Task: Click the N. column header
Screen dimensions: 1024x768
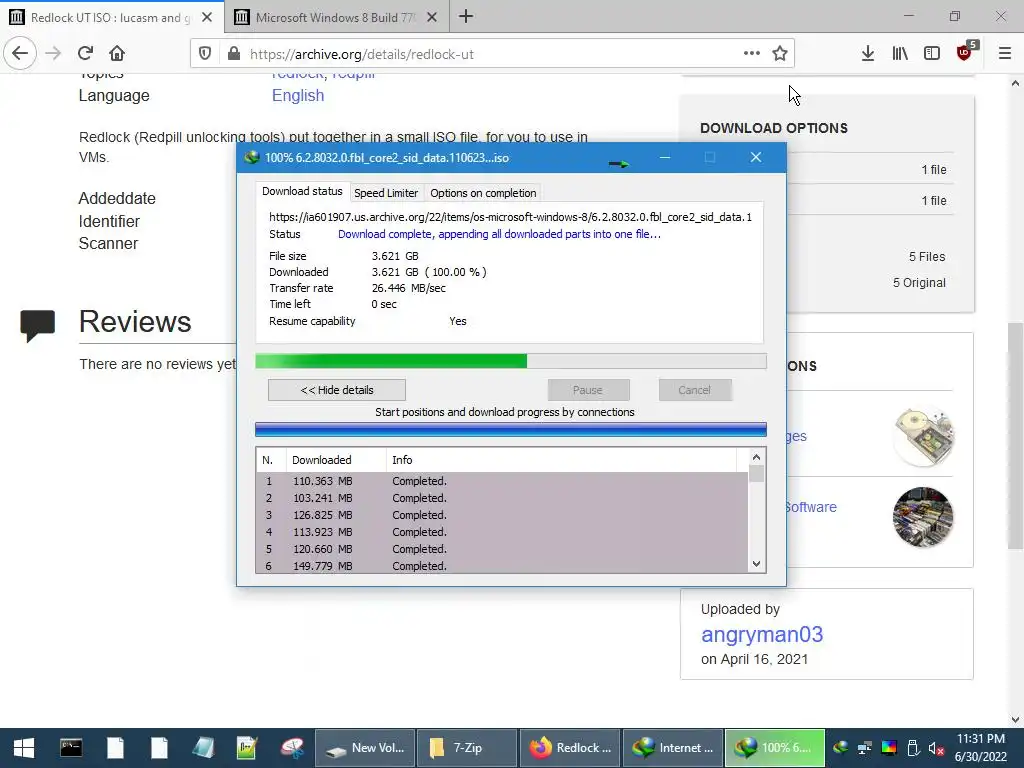Action: (x=271, y=460)
